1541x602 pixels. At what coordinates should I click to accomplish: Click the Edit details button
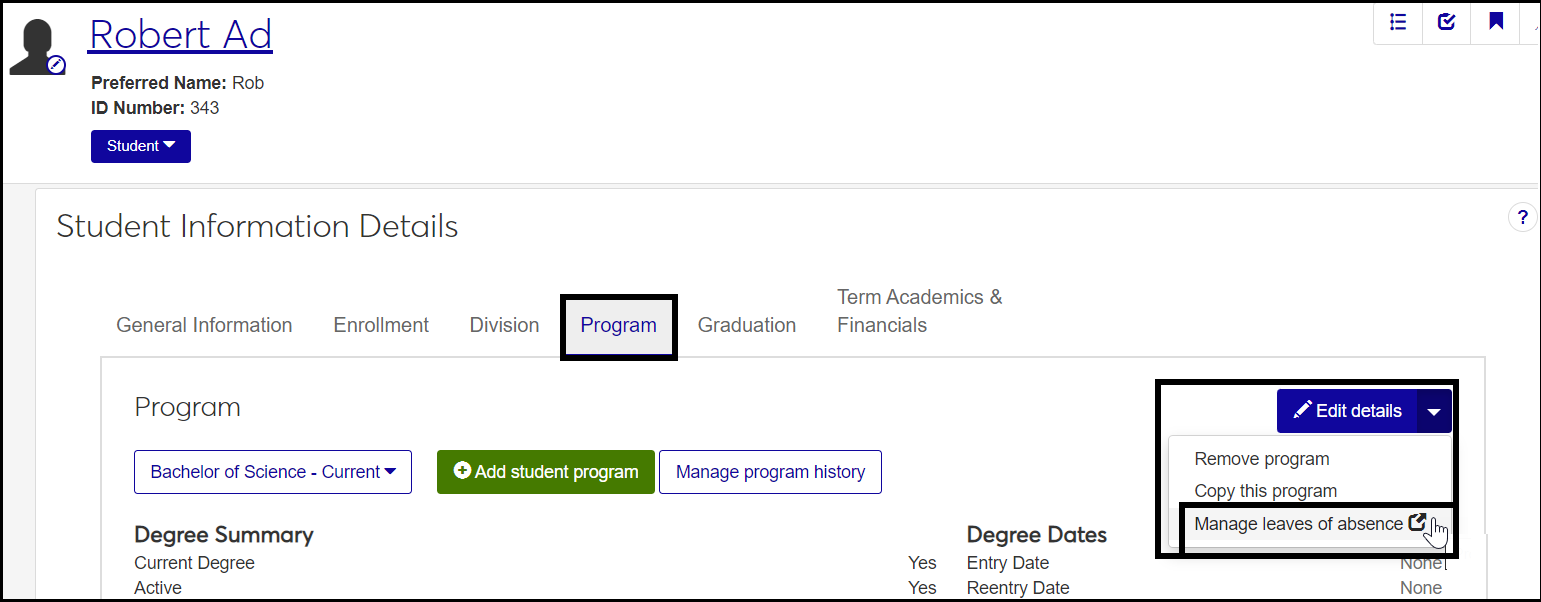coord(1347,411)
